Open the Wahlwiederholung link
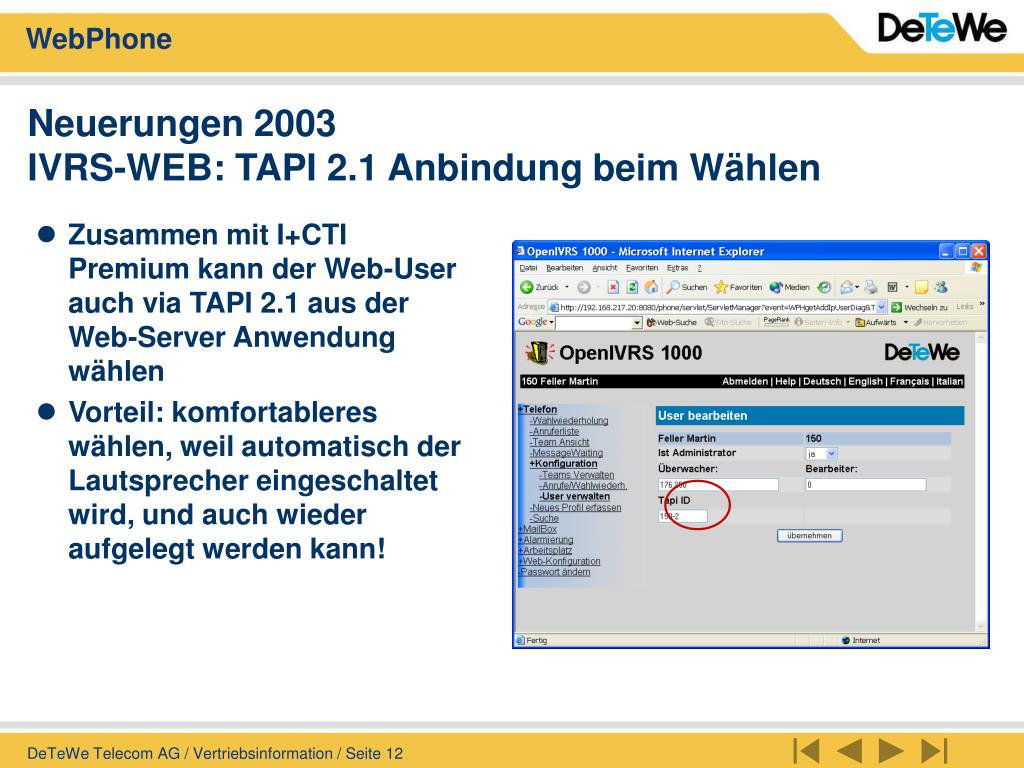 point(569,421)
